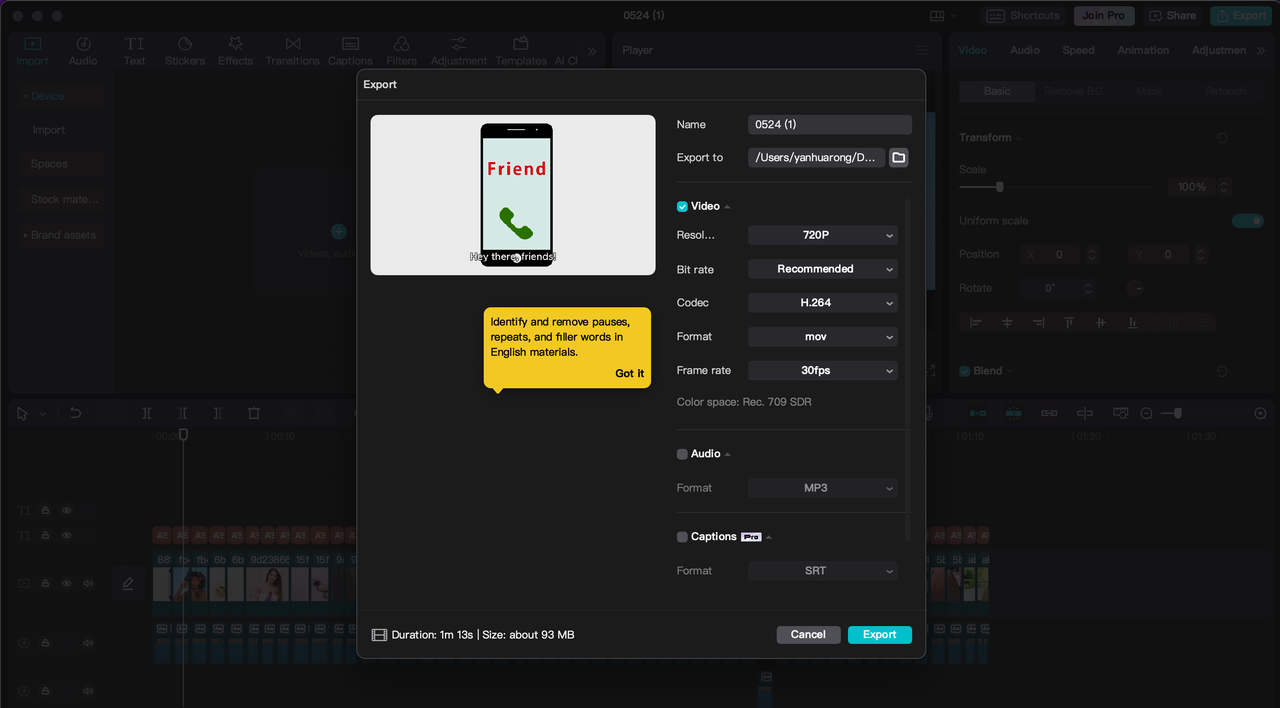Click the export preview thumbnail
The width and height of the screenshot is (1280, 708).
pyautogui.click(x=513, y=195)
